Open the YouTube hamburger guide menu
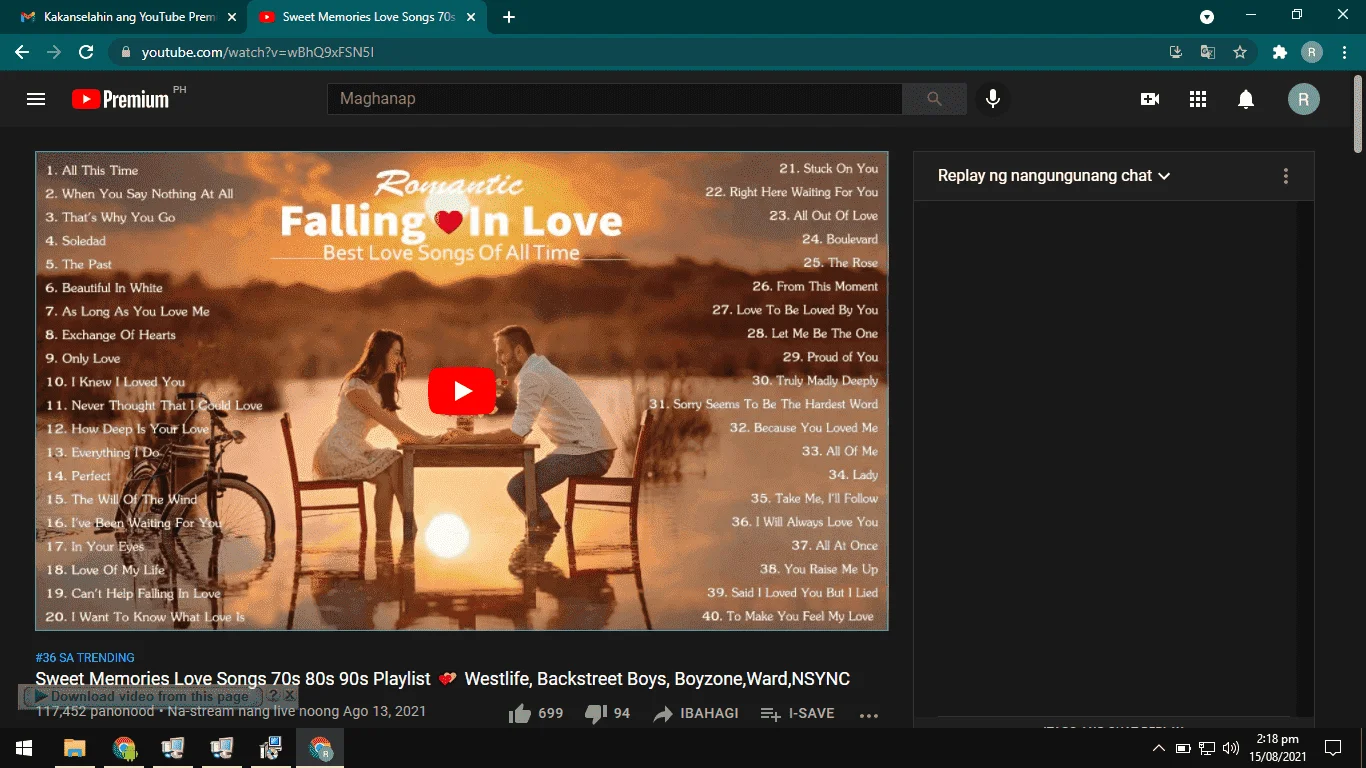 (x=36, y=99)
